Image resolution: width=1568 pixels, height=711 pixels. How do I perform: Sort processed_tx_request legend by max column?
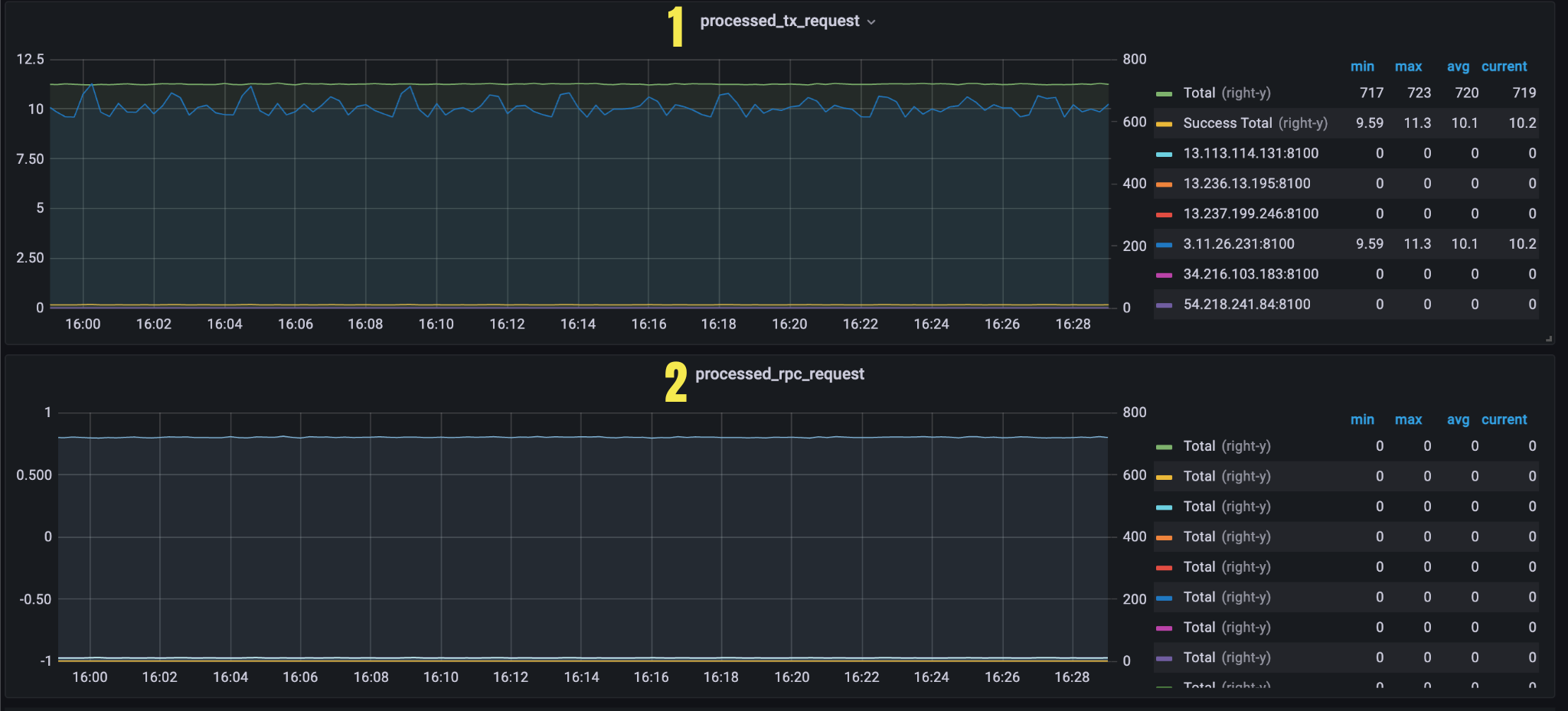[1408, 67]
